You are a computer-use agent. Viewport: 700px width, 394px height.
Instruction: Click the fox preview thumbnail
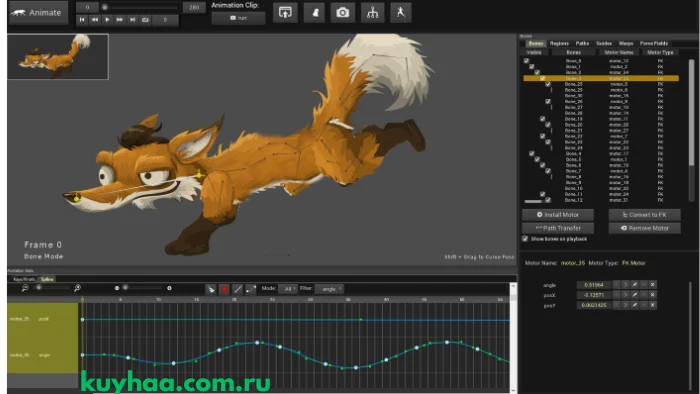[x=58, y=57]
